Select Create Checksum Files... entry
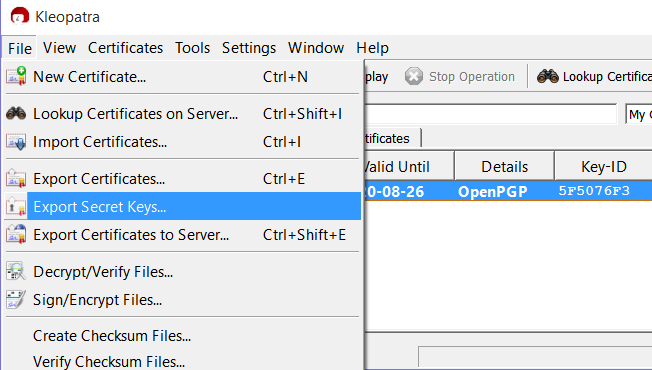 tap(183, 335)
